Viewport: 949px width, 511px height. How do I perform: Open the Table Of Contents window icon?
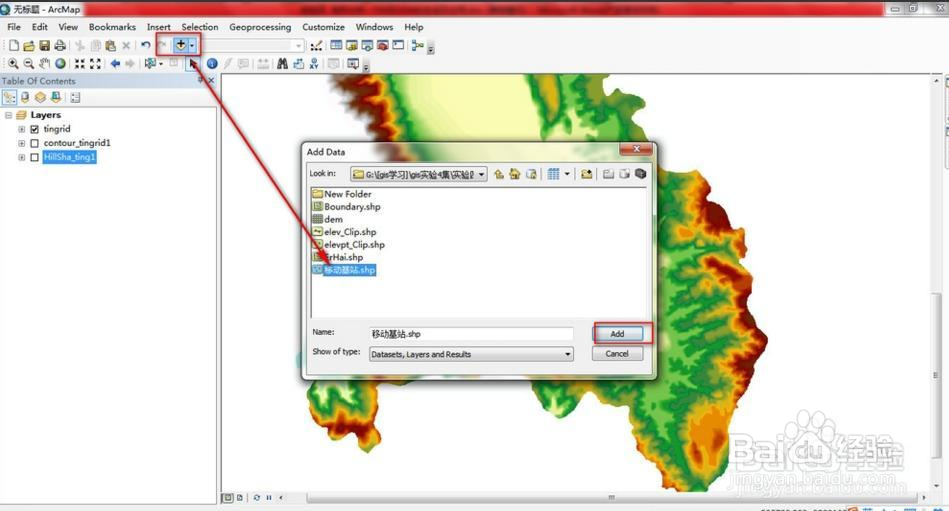point(336,45)
